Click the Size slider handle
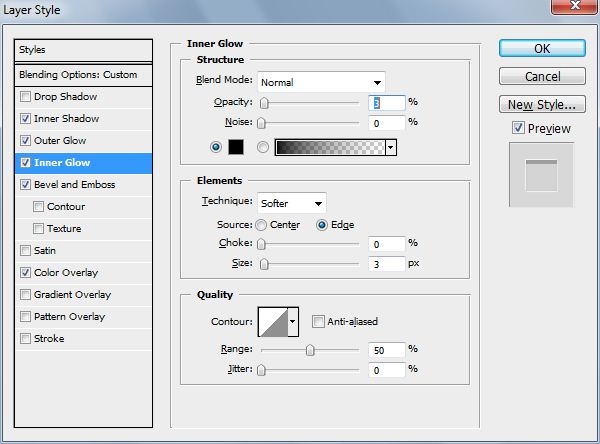This screenshot has width=600, height=444. (x=264, y=264)
